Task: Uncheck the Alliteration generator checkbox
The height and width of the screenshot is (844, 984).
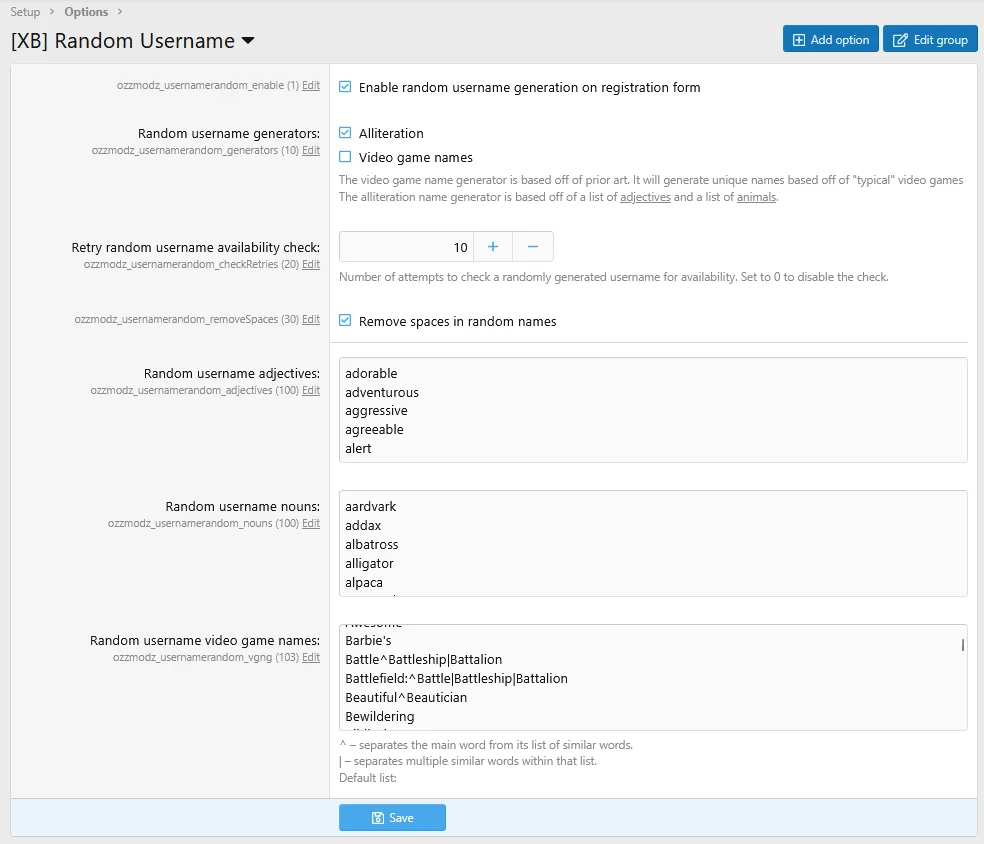Action: point(345,133)
